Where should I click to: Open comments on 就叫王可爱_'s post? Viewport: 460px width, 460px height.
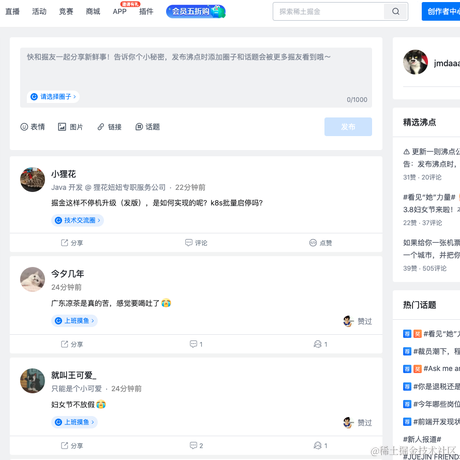tap(196, 445)
